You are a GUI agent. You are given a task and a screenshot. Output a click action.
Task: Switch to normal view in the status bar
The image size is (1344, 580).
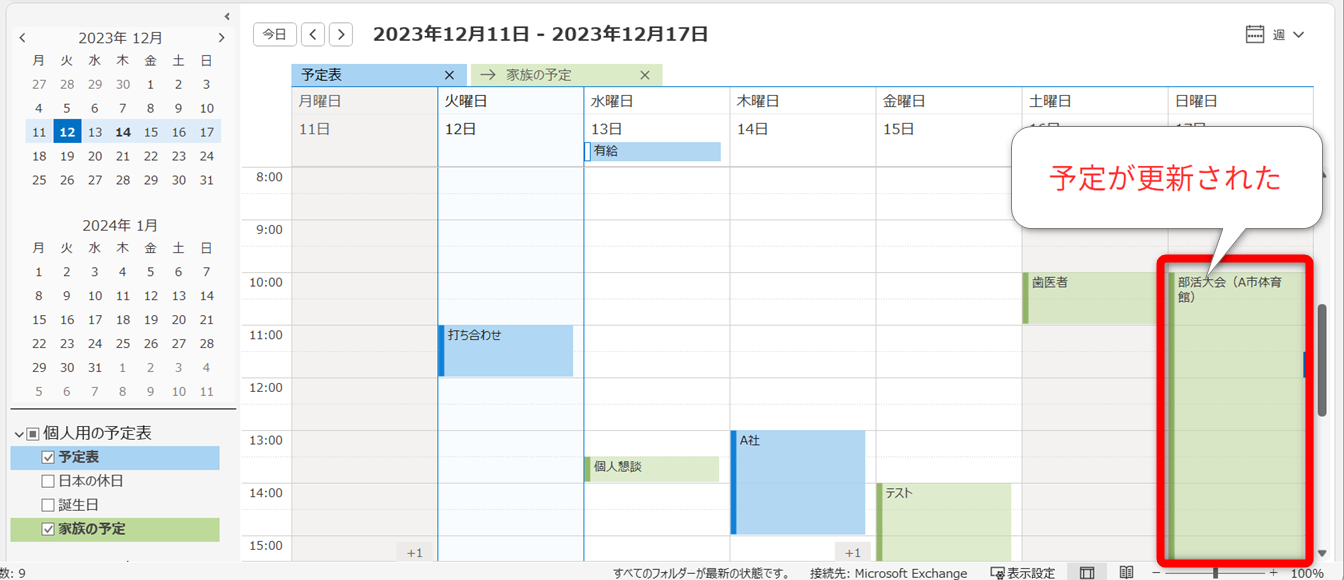[1087, 573]
